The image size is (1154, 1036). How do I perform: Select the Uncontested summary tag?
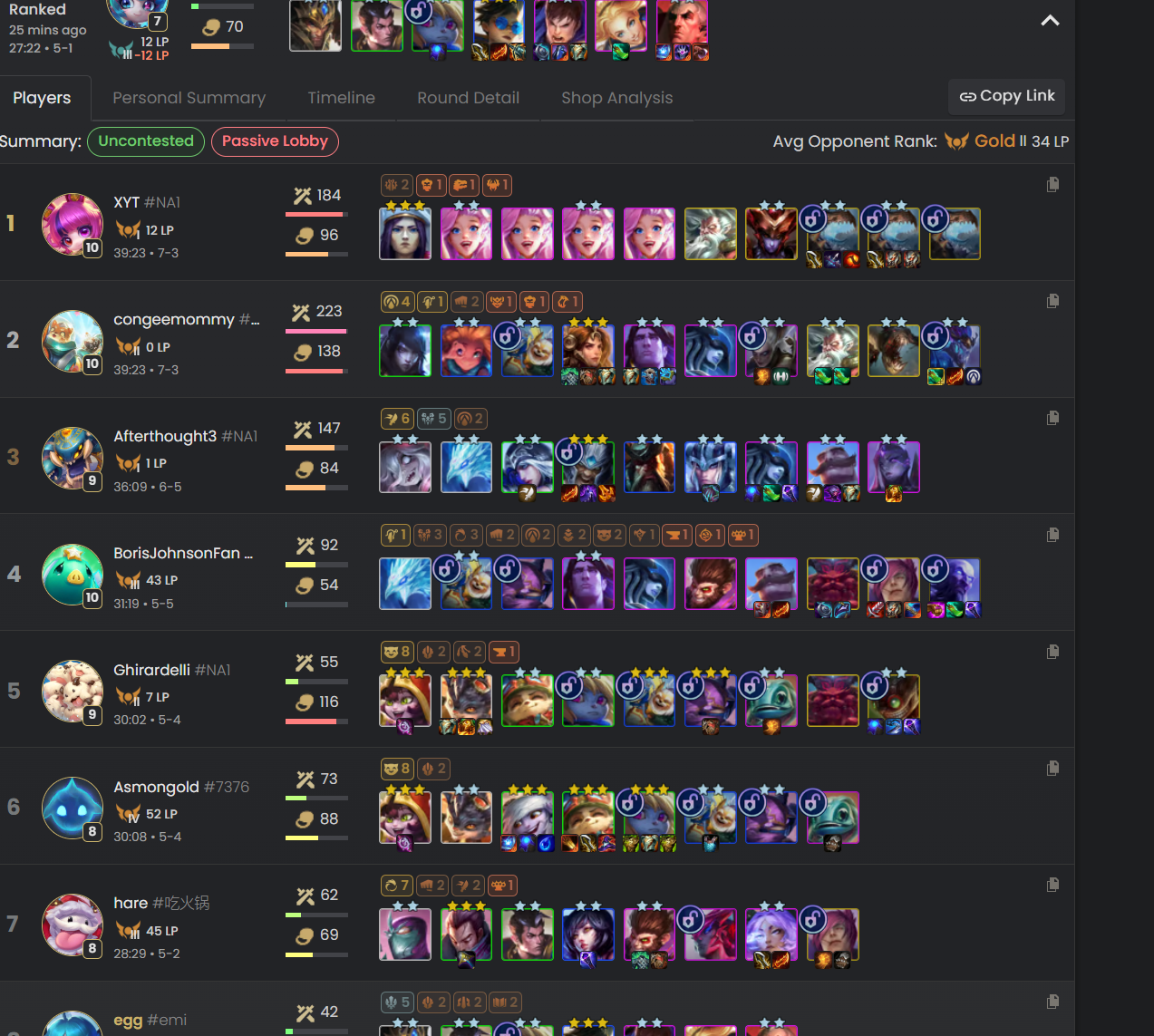click(x=146, y=141)
